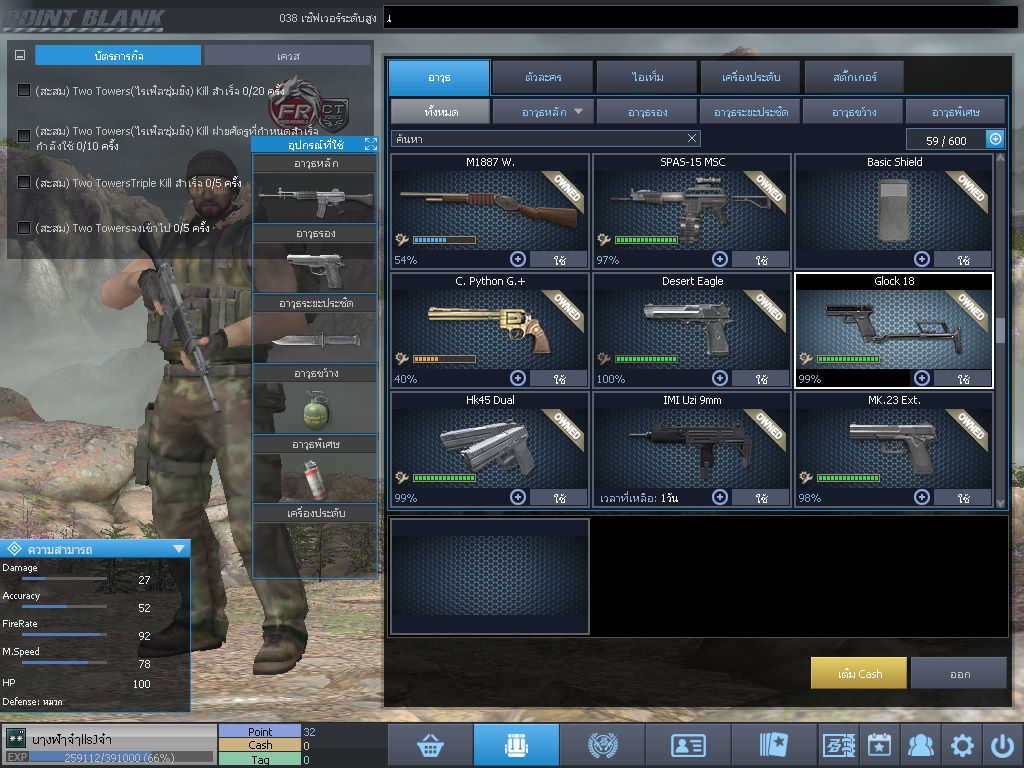Viewport: 1024px width, 768px height.
Task: Click repair wrench icon on Desert Eagle
Action: [x=603, y=359]
